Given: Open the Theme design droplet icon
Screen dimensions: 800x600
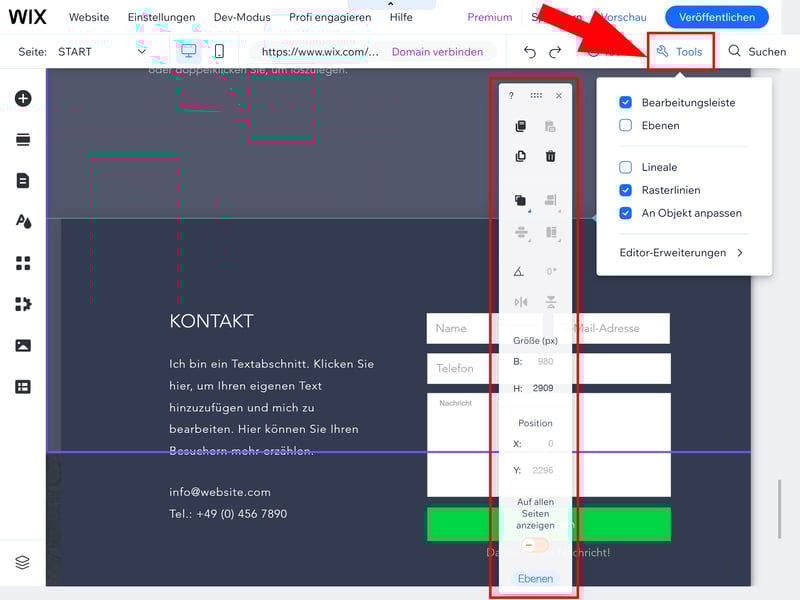Looking at the screenshot, I should click(x=23, y=222).
